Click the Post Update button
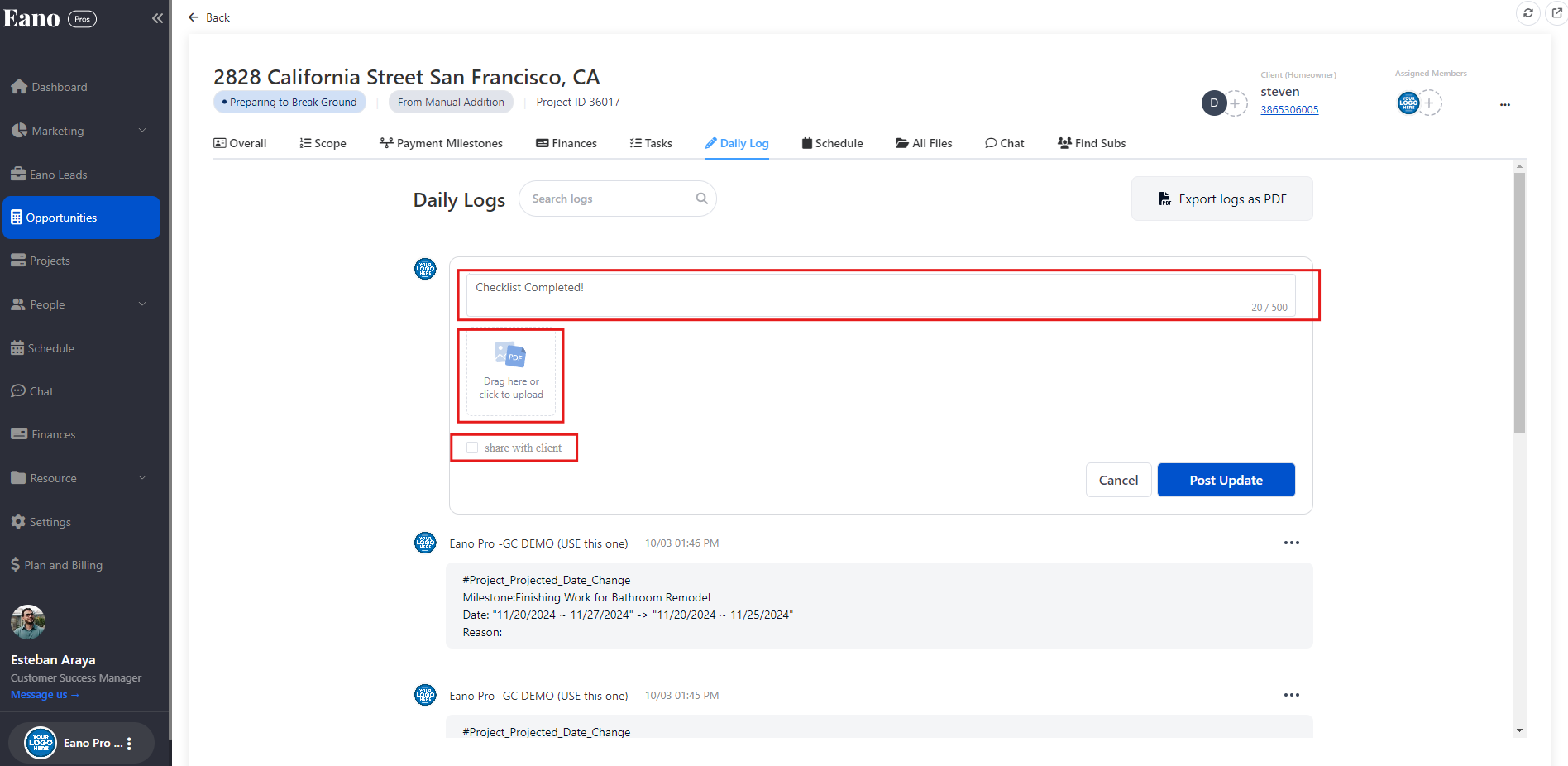Image resolution: width=1568 pixels, height=766 pixels. point(1226,480)
